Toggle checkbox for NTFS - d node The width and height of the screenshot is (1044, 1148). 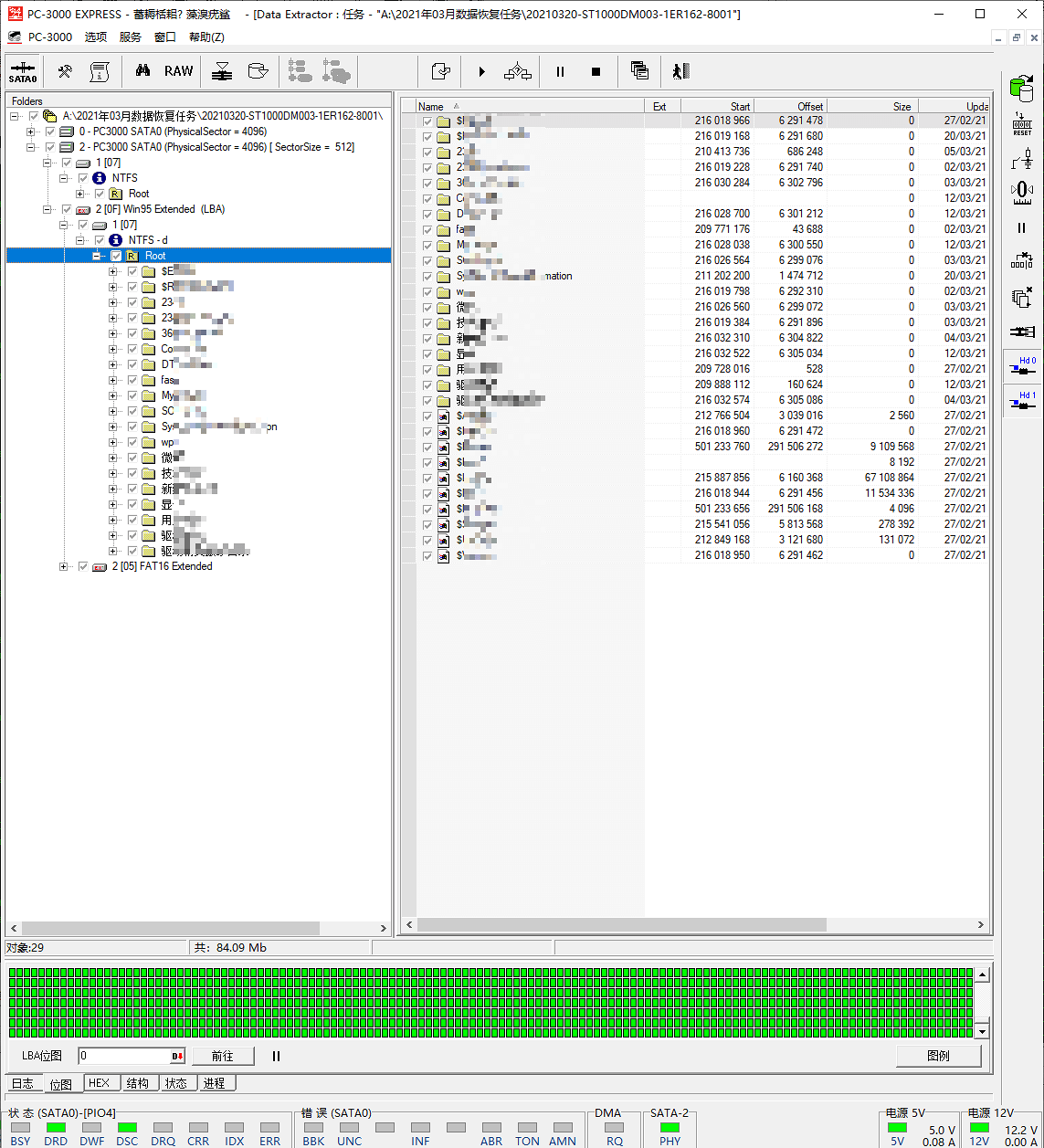point(100,240)
